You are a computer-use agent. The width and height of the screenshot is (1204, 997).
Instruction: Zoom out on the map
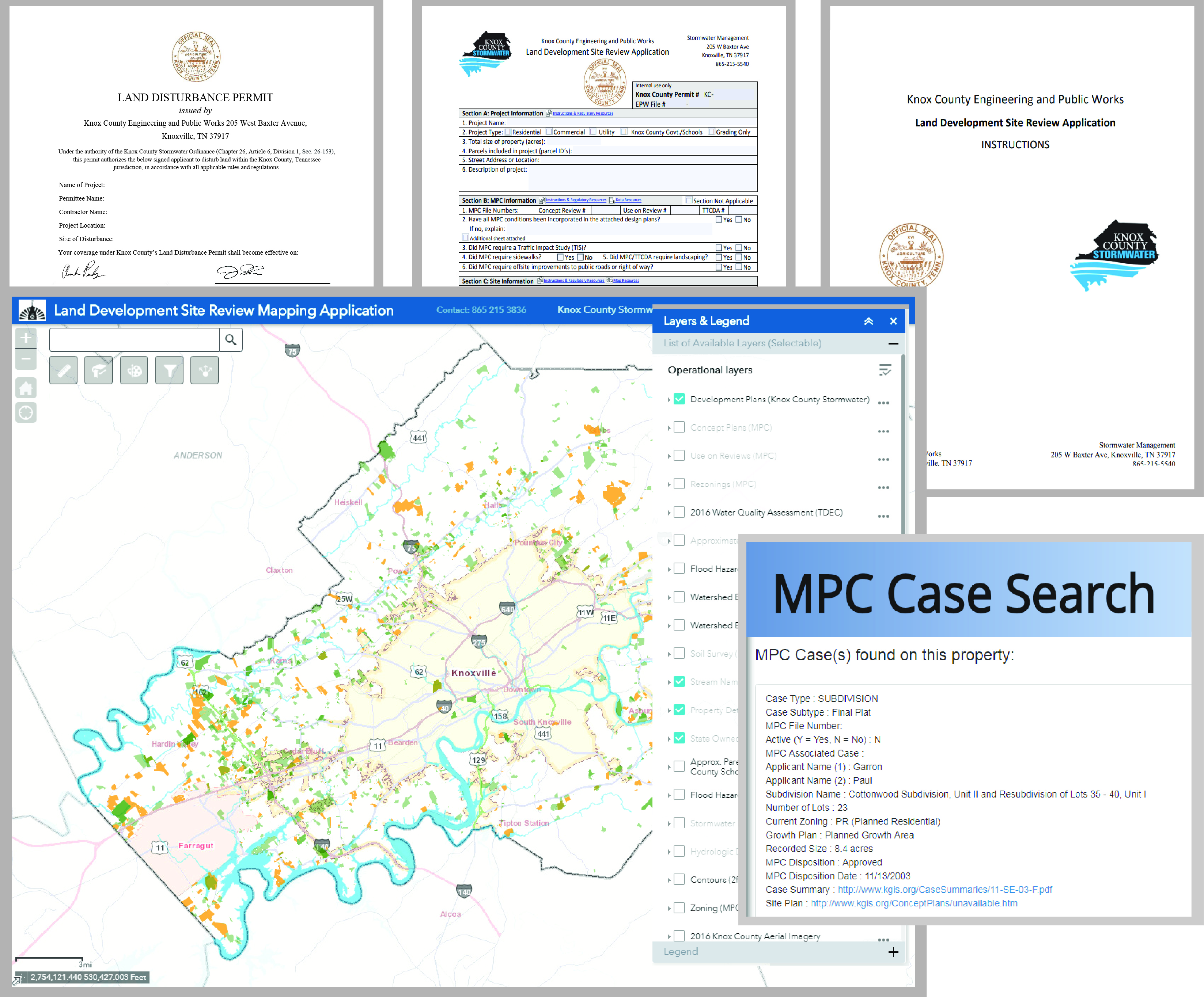click(26, 359)
